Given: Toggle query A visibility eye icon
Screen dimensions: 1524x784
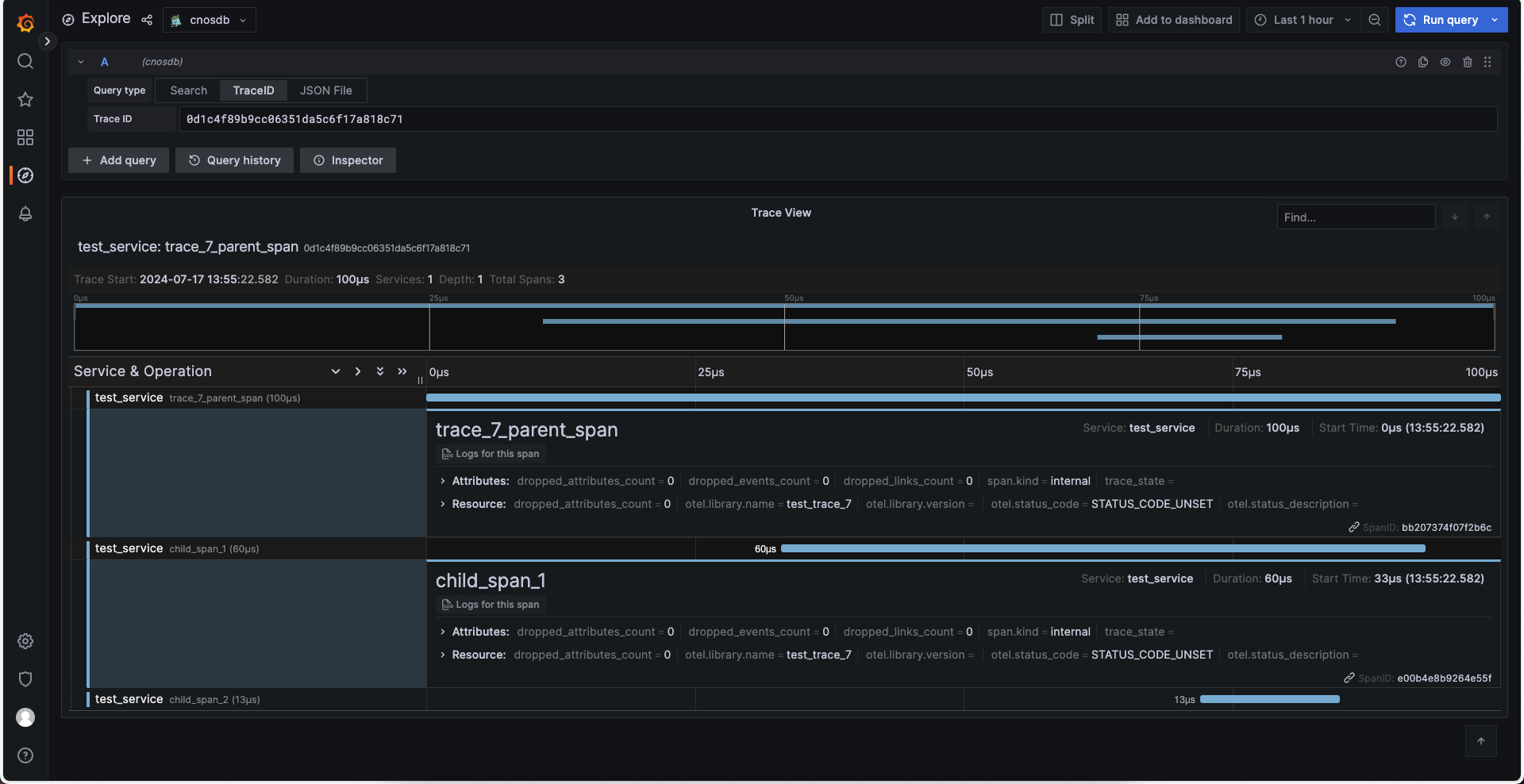Looking at the screenshot, I should [x=1445, y=62].
